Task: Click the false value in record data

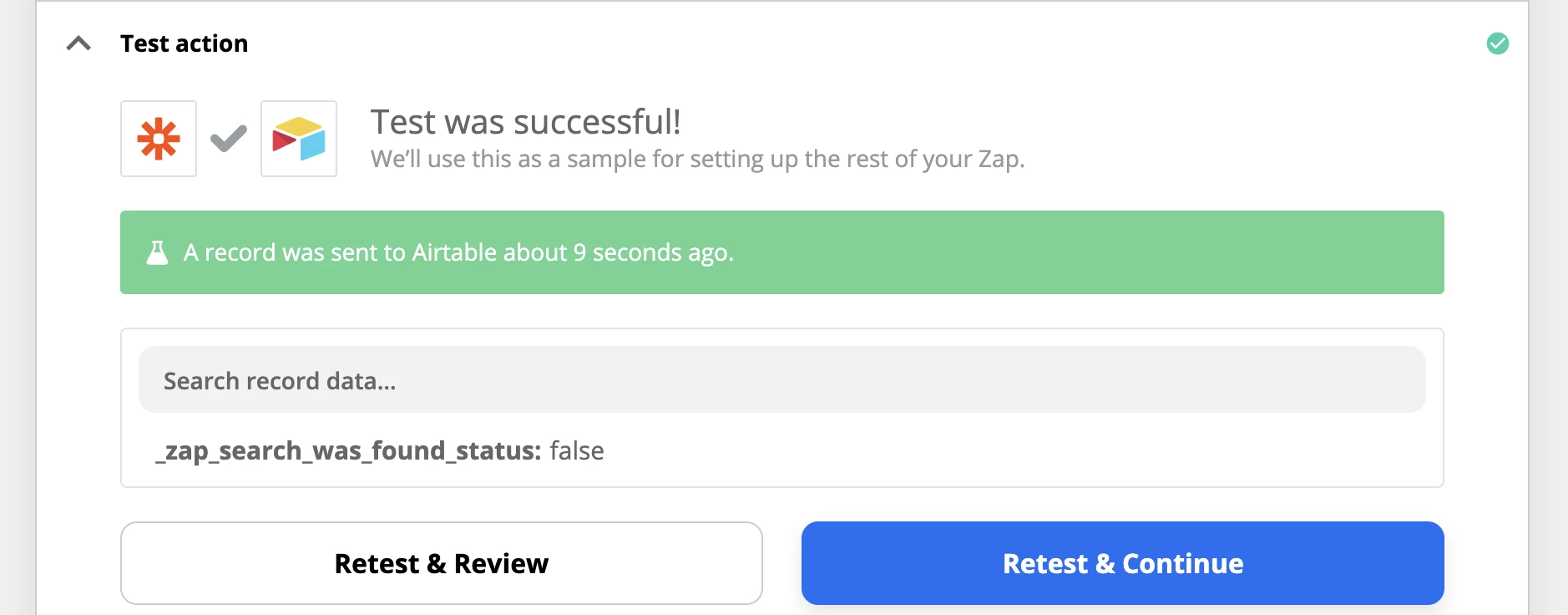Action: pyautogui.click(x=577, y=451)
